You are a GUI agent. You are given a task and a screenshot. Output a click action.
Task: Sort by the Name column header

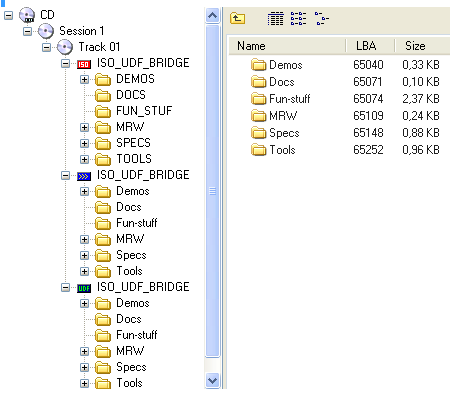click(x=287, y=46)
